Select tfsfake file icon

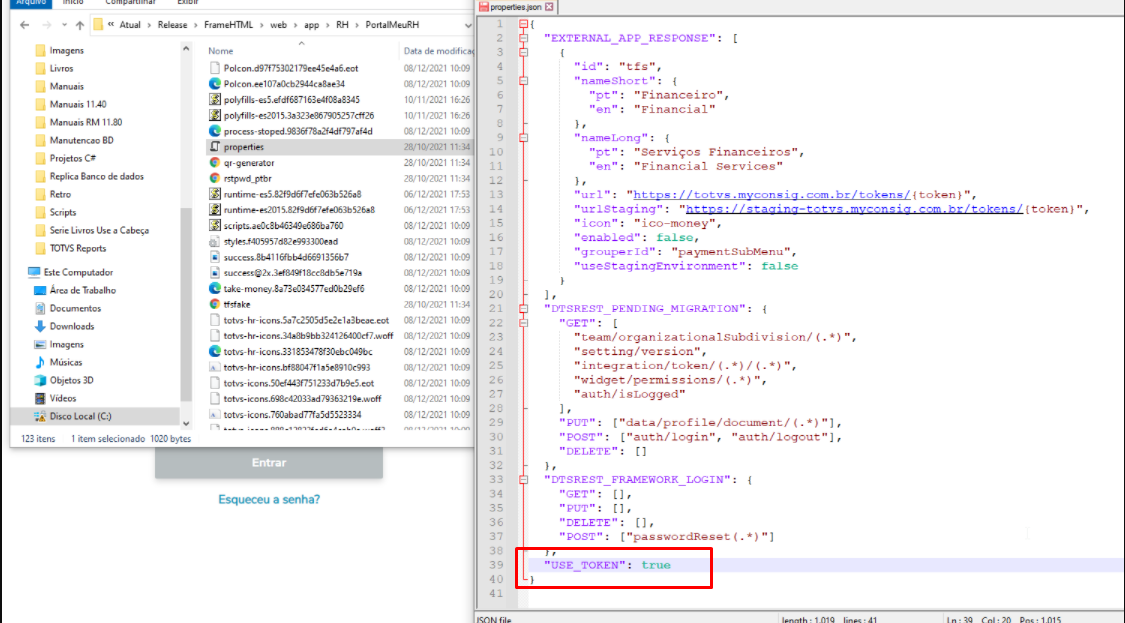(215, 304)
